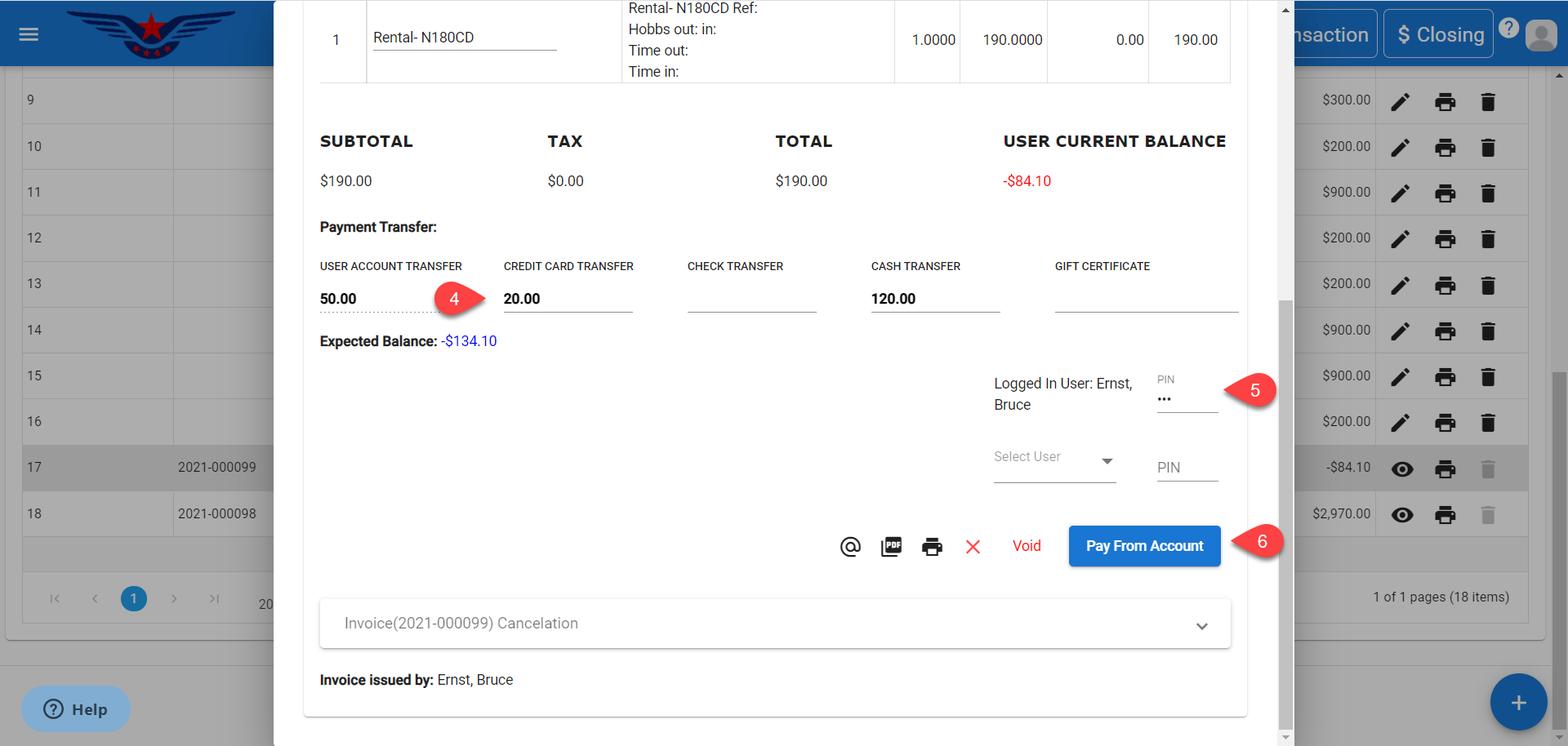The width and height of the screenshot is (1568, 746).
Task: Export the invoice as PDF
Action: pyautogui.click(x=891, y=547)
